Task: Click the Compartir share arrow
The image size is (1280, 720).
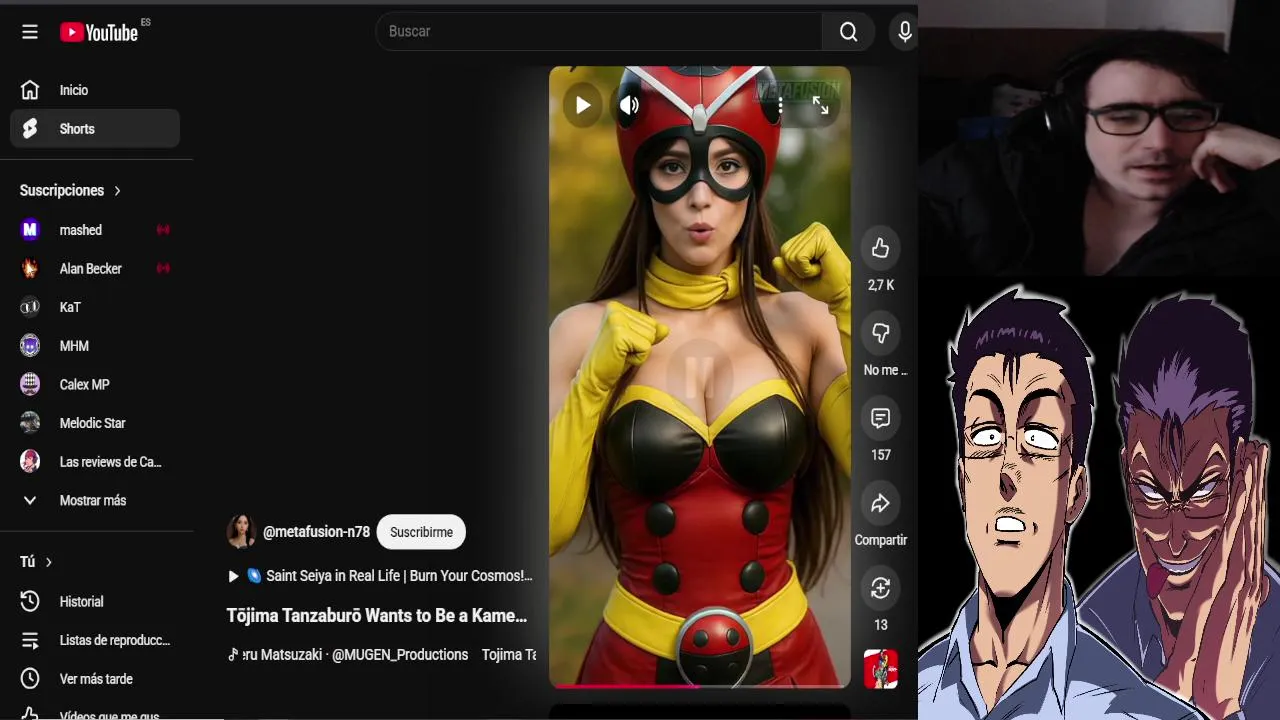Action: (880, 503)
